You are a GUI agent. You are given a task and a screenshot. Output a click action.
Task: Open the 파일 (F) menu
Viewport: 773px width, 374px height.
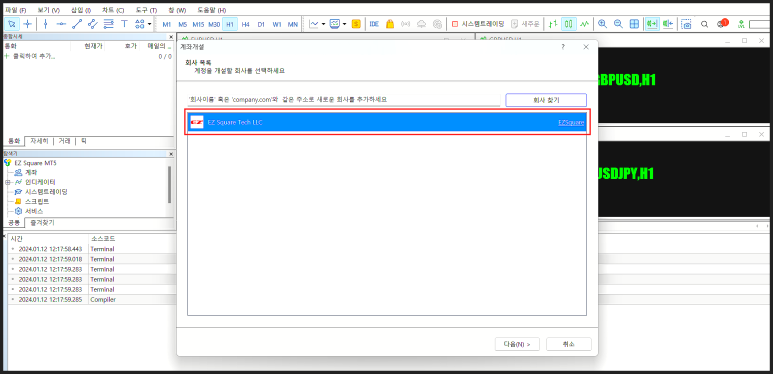click(15, 10)
